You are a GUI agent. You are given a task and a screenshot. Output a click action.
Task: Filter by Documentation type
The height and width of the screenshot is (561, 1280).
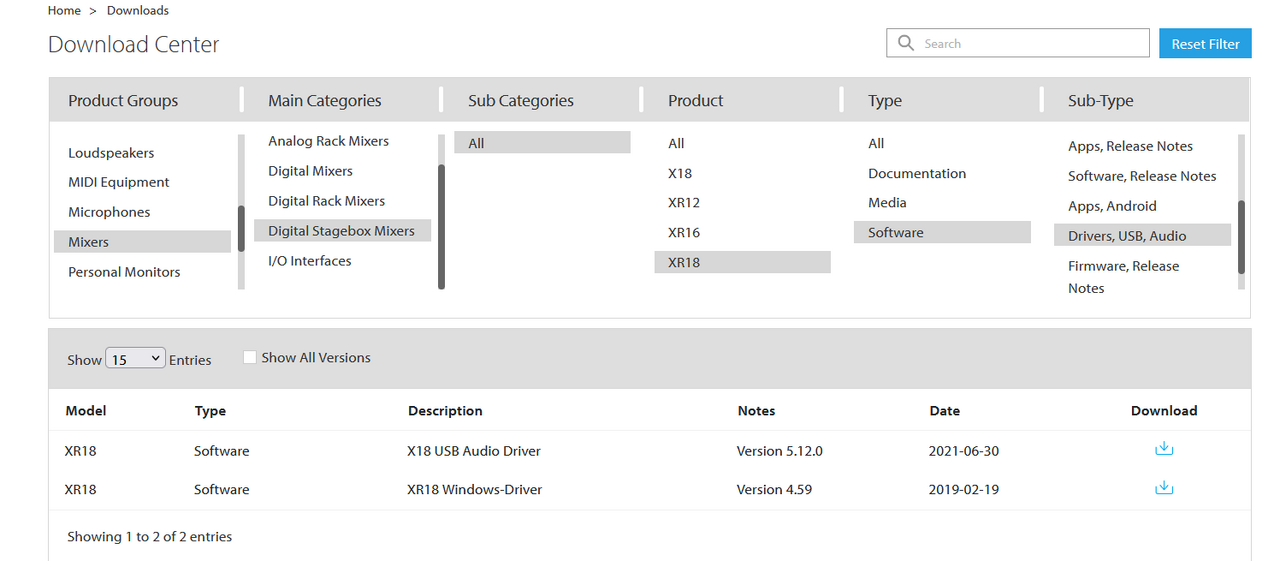pos(917,173)
